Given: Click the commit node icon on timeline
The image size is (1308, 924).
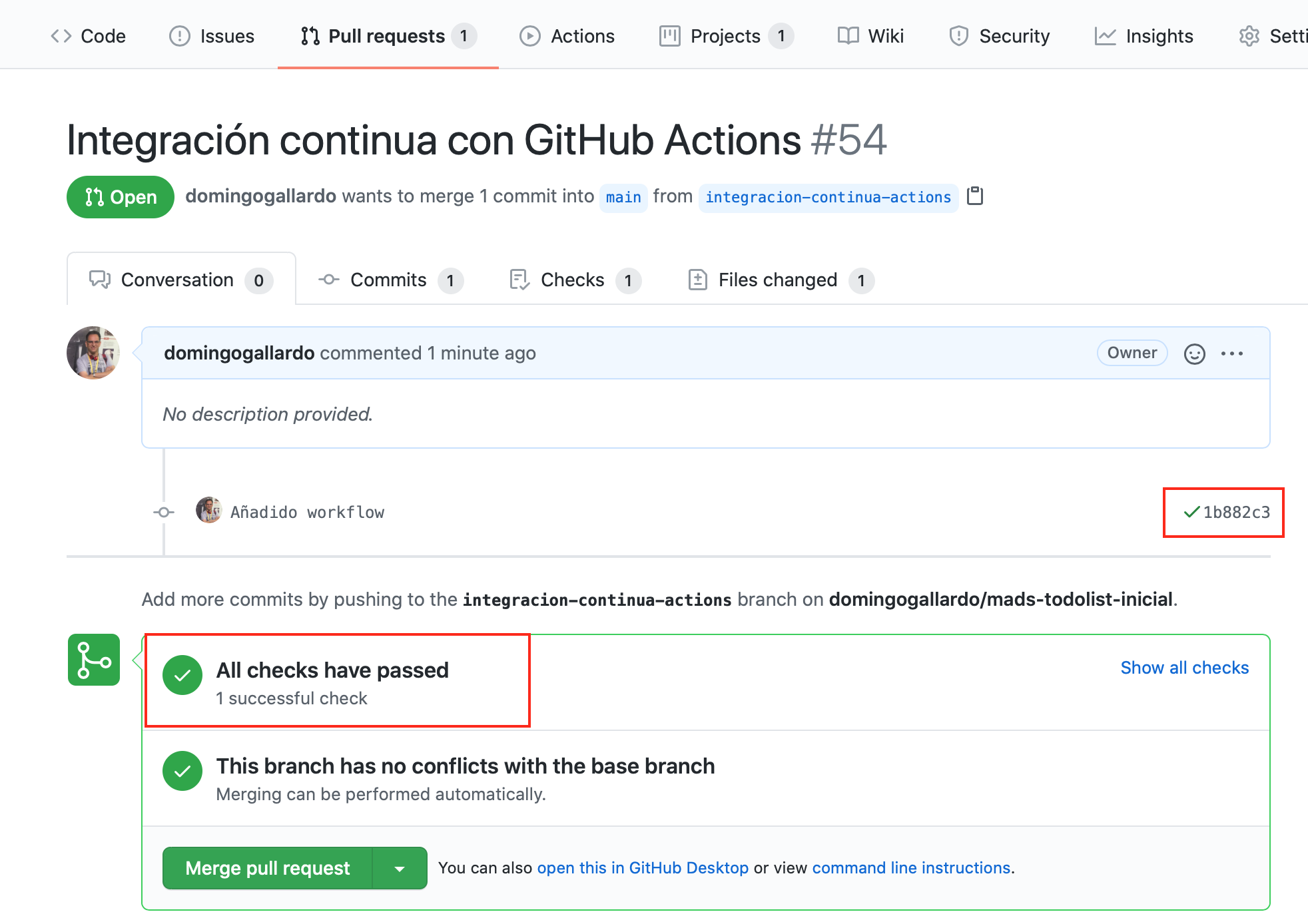Looking at the screenshot, I should click(164, 513).
